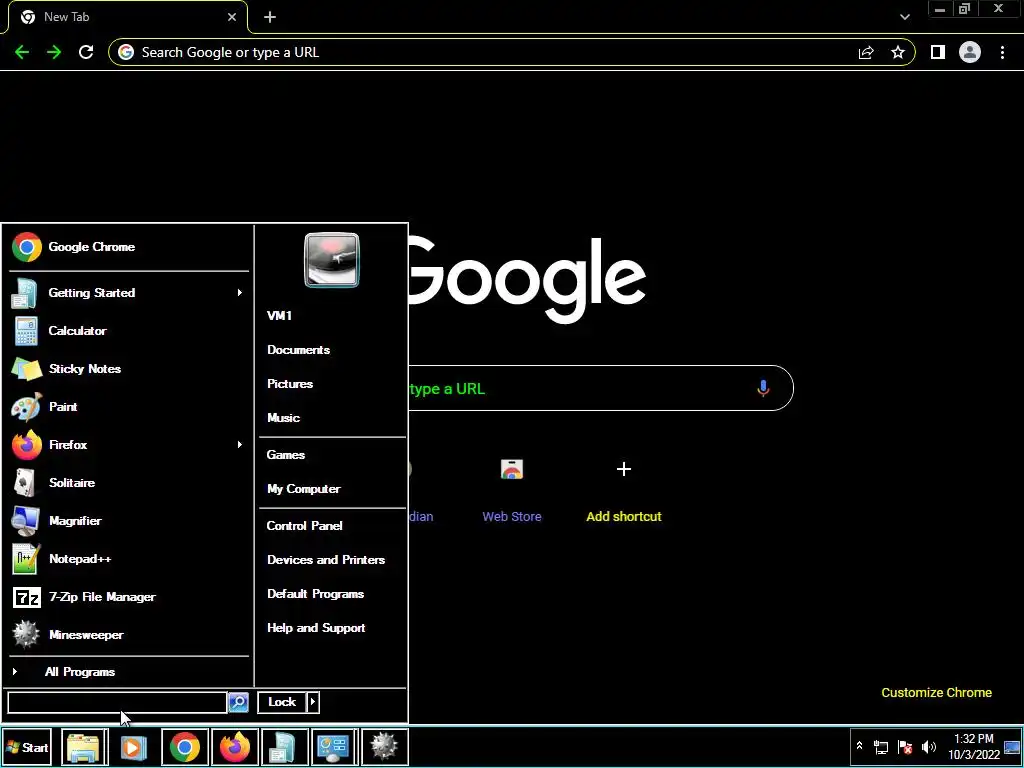Open shutdown options arrow beside Lock
The width and height of the screenshot is (1024, 768).
pos(313,702)
